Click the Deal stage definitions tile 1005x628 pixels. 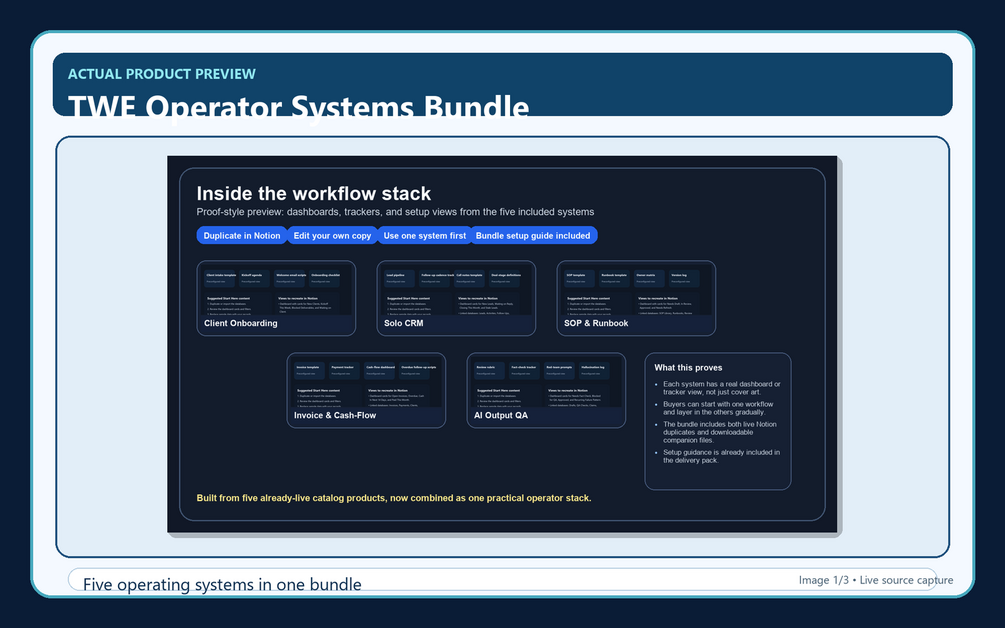click(x=505, y=278)
